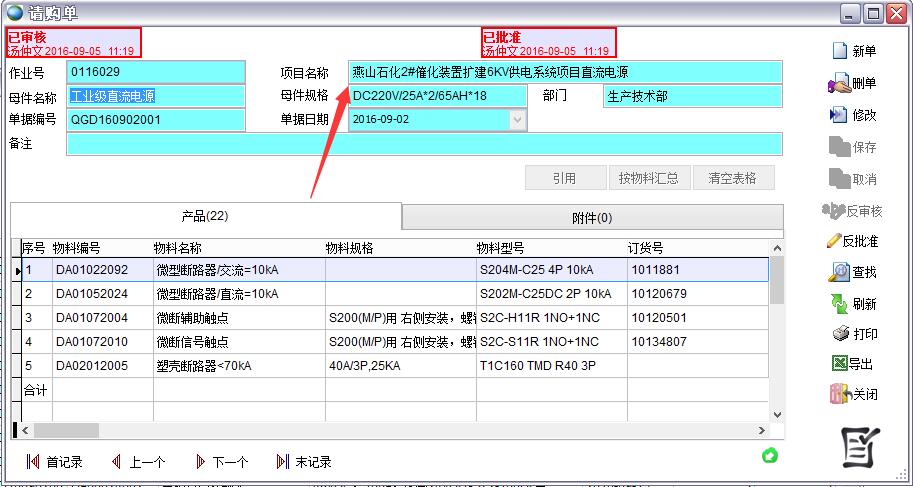The width and height of the screenshot is (913, 487).
Task: Click the 修改 (edit) icon
Action: pos(838,115)
